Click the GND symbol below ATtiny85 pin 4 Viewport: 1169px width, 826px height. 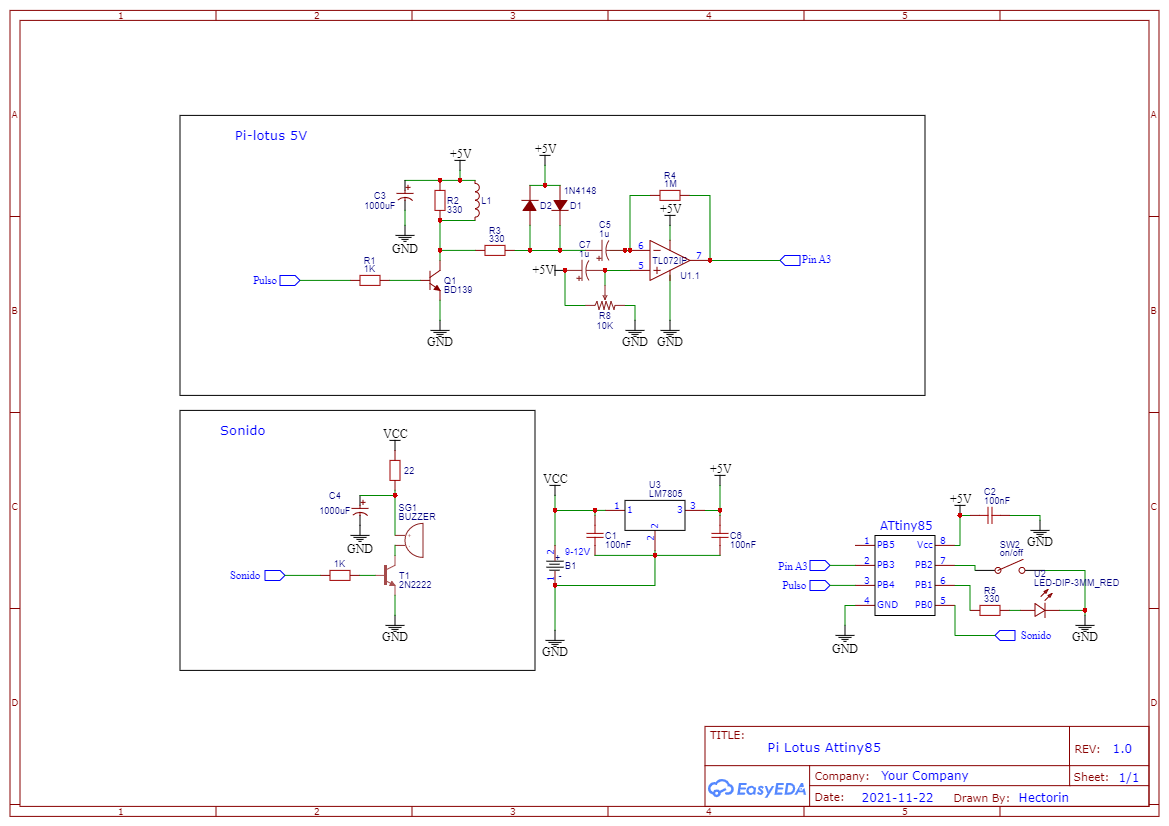(x=845, y=644)
